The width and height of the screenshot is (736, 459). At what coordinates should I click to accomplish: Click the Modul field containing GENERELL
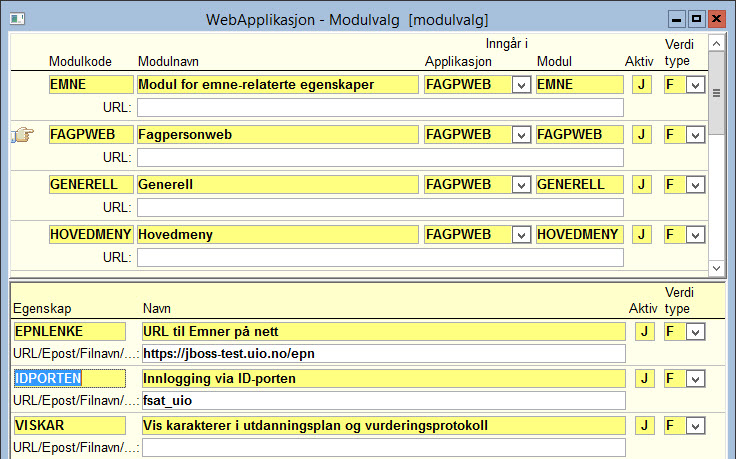click(580, 184)
